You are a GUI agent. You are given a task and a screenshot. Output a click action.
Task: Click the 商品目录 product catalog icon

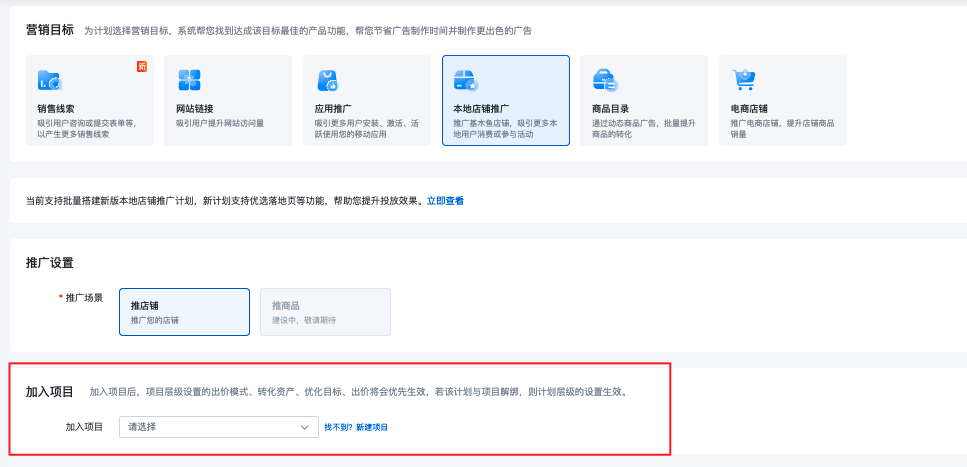(604, 80)
